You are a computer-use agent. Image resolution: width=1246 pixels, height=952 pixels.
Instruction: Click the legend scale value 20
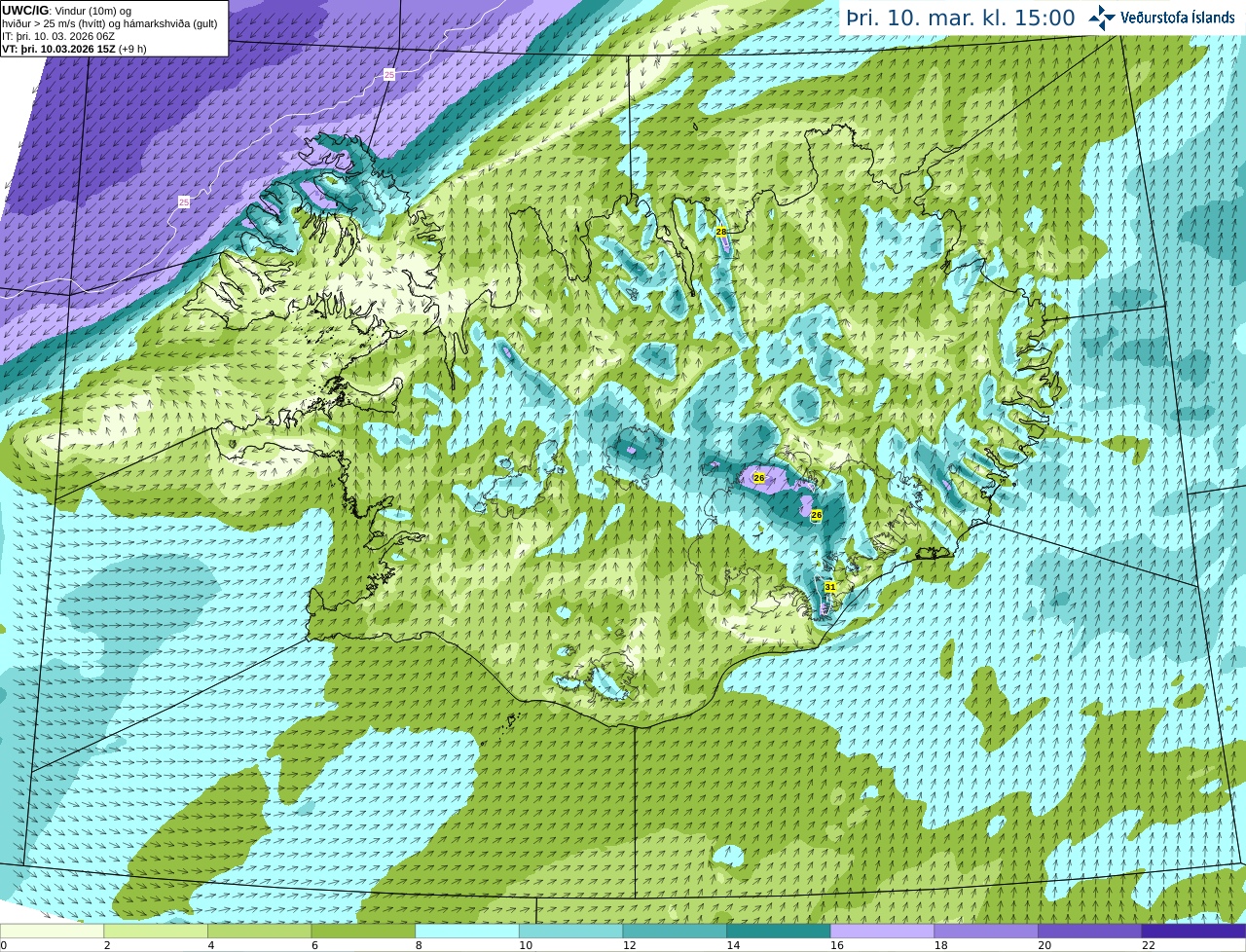tap(1044, 945)
